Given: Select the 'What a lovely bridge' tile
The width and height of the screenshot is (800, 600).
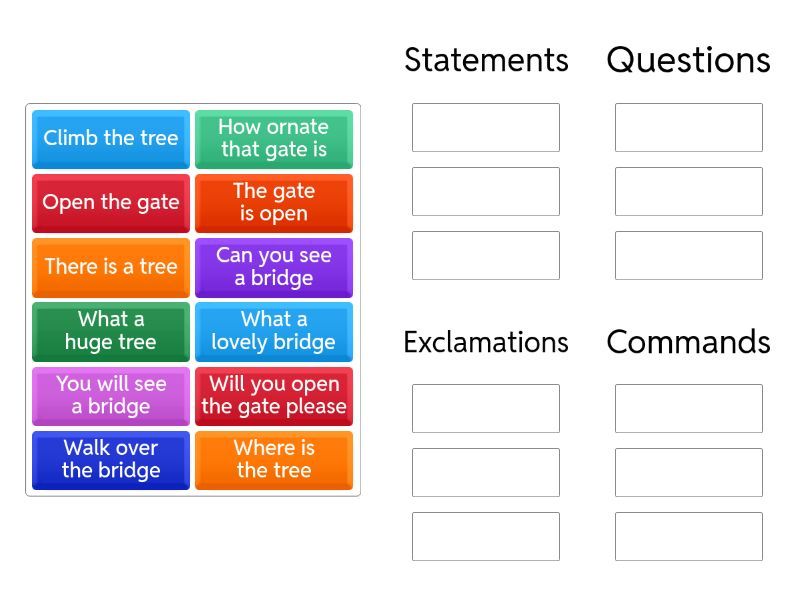Looking at the screenshot, I should 274,331.
